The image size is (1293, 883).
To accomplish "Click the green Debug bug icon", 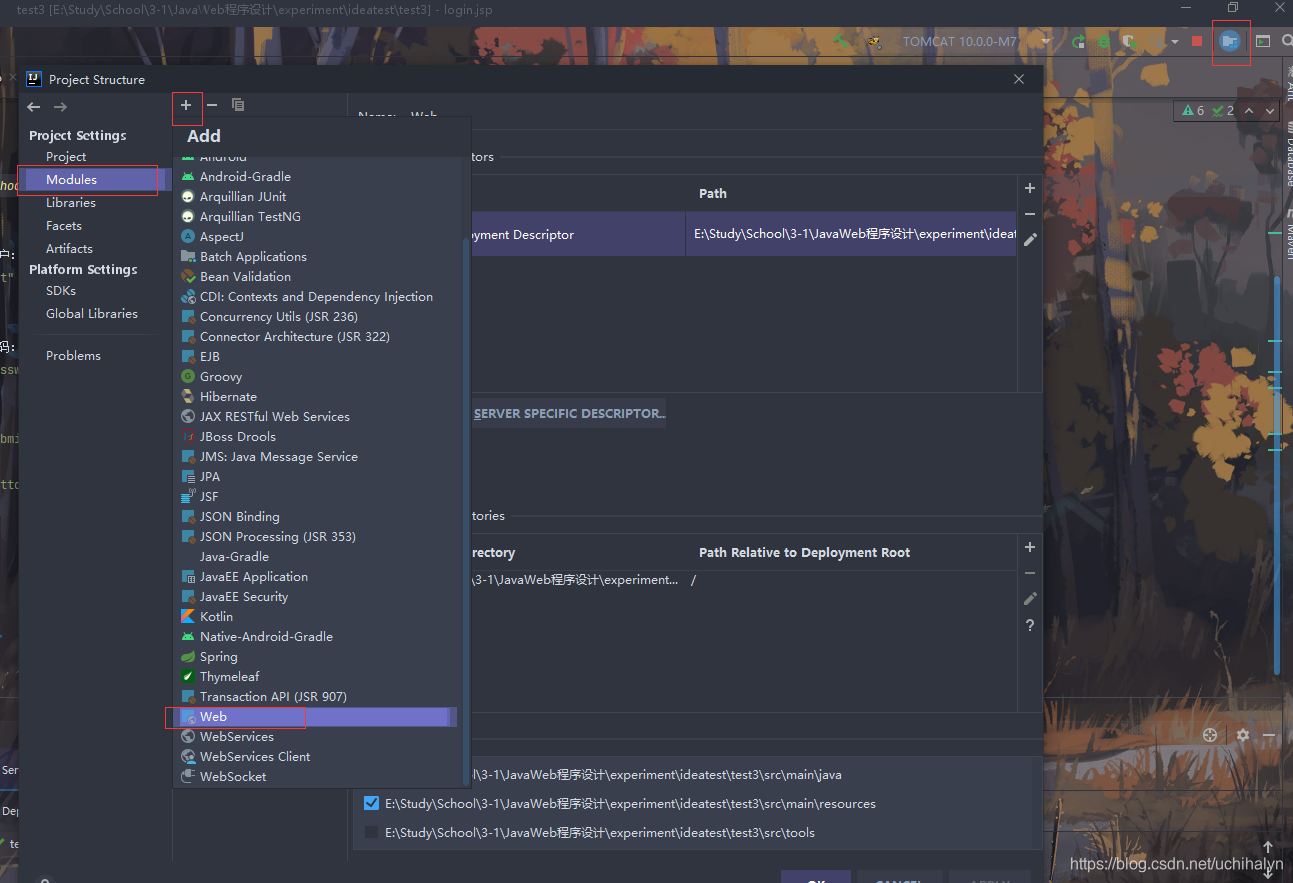I will [x=1103, y=42].
